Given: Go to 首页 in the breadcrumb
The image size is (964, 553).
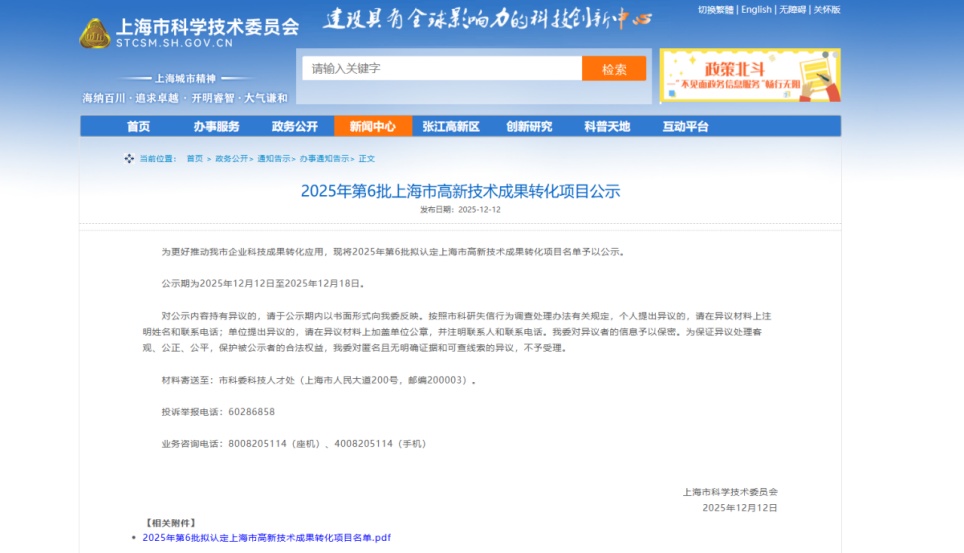Looking at the screenshot, I should click(195, 159).
